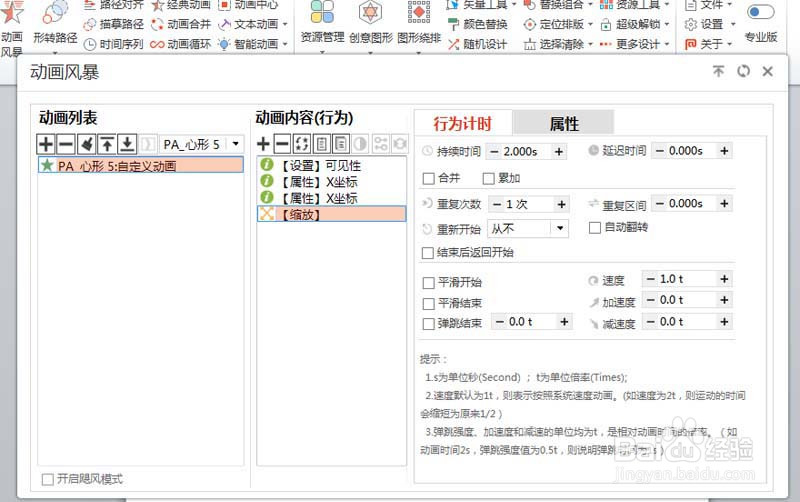
Task: Enable the 平滑开始 checkbox
Action: pos(429,283)
